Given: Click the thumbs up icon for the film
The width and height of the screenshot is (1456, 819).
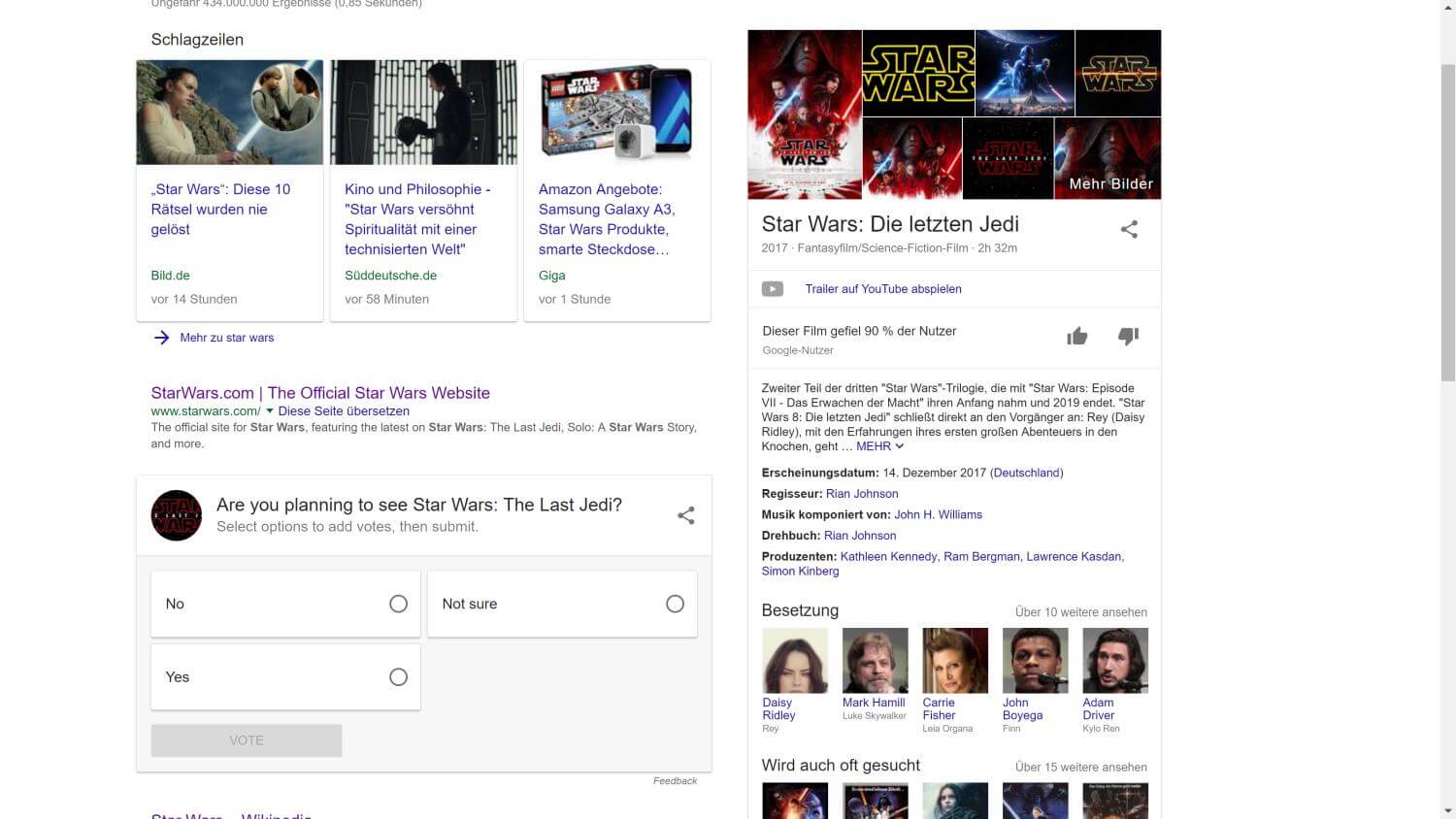Looking at the screenshot, I should point(1076,337).
